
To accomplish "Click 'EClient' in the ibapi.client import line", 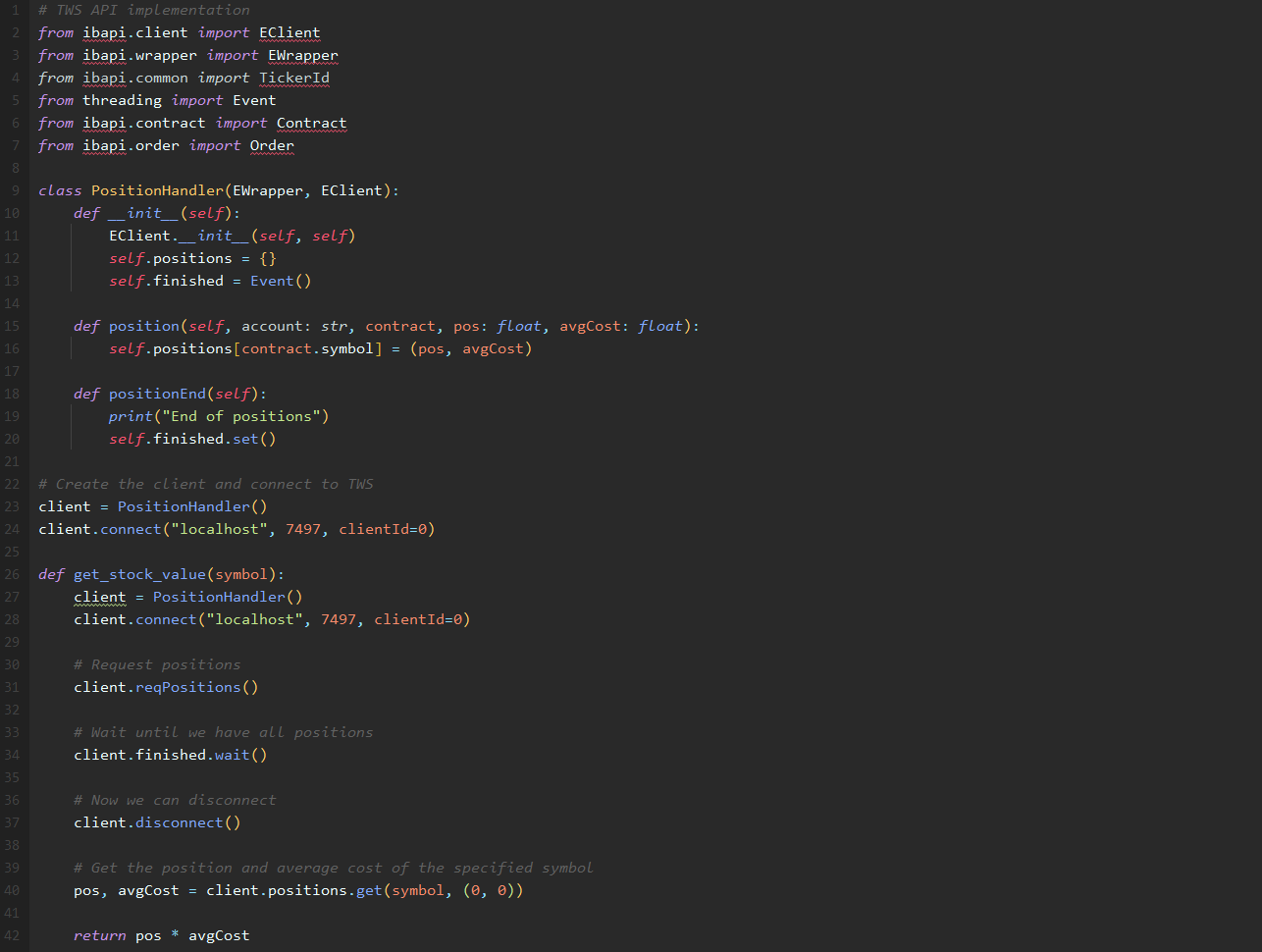I will pyautogui.click(x=289, y=32).
